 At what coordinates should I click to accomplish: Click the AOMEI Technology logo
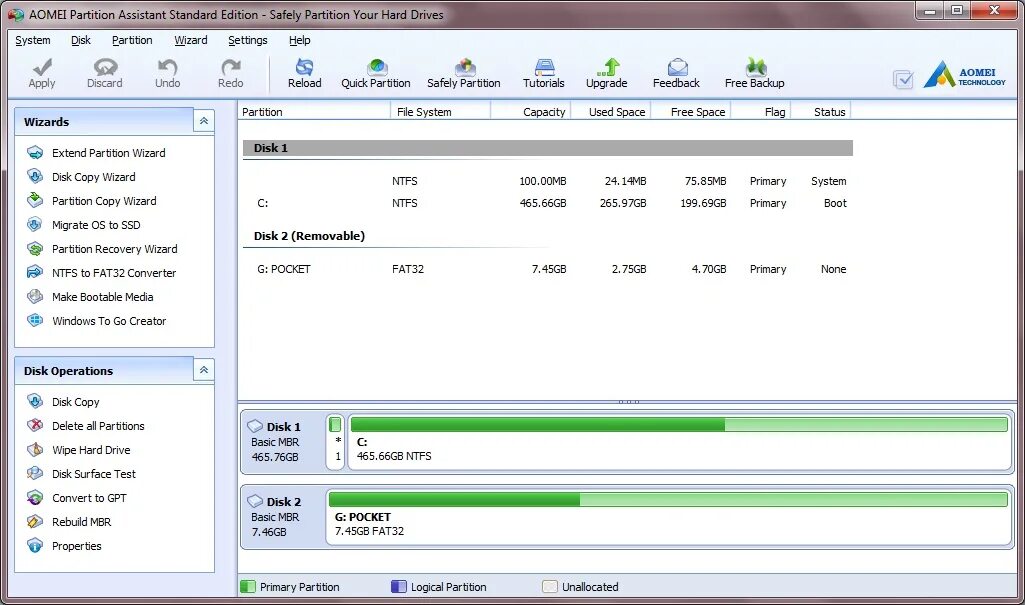tap(964, 74)
